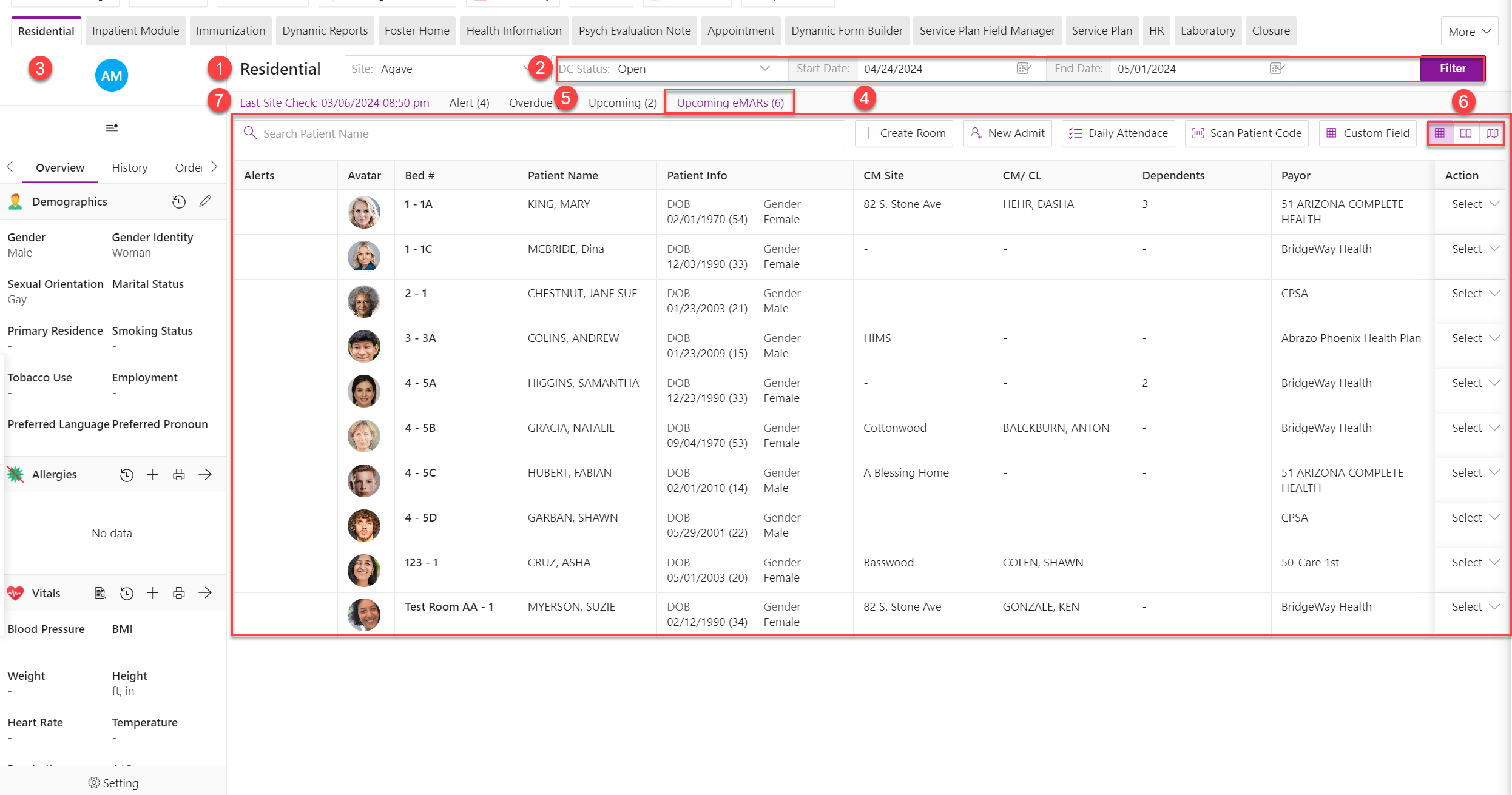1512x795 pixels.
Task: Click the purple Filter button
Action: coord(1453,69)
